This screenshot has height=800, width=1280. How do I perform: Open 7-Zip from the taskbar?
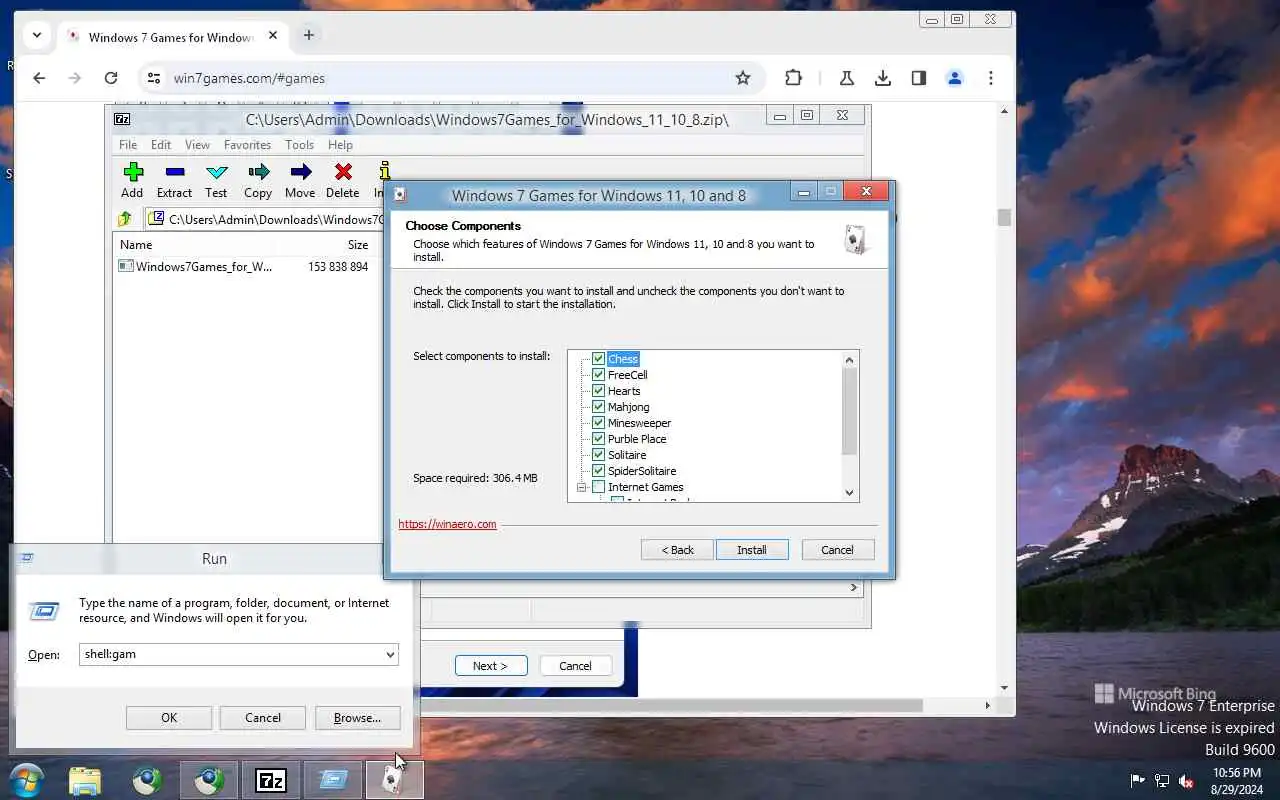click(271, 780)
